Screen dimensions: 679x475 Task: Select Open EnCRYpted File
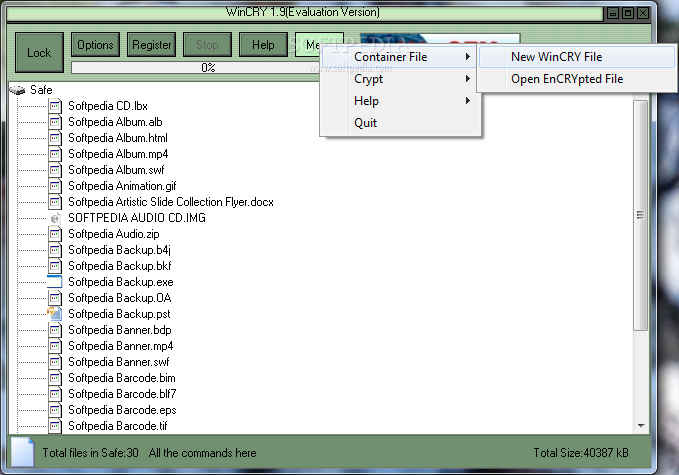(577, 79)
